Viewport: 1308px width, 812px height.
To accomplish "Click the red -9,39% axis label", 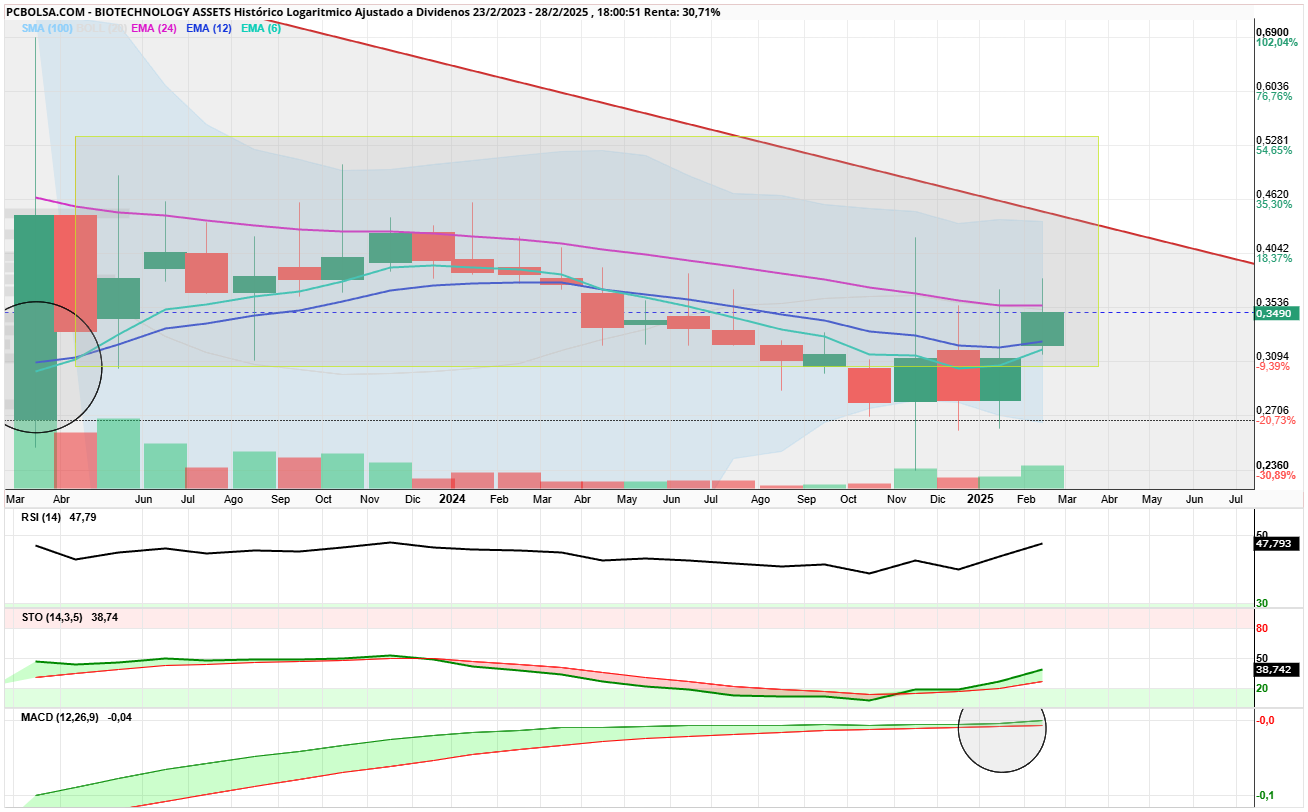I will coord(1273,367).
